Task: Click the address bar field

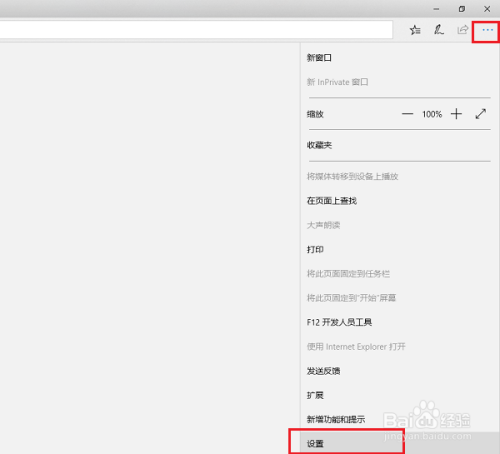Action: (196, 30)
